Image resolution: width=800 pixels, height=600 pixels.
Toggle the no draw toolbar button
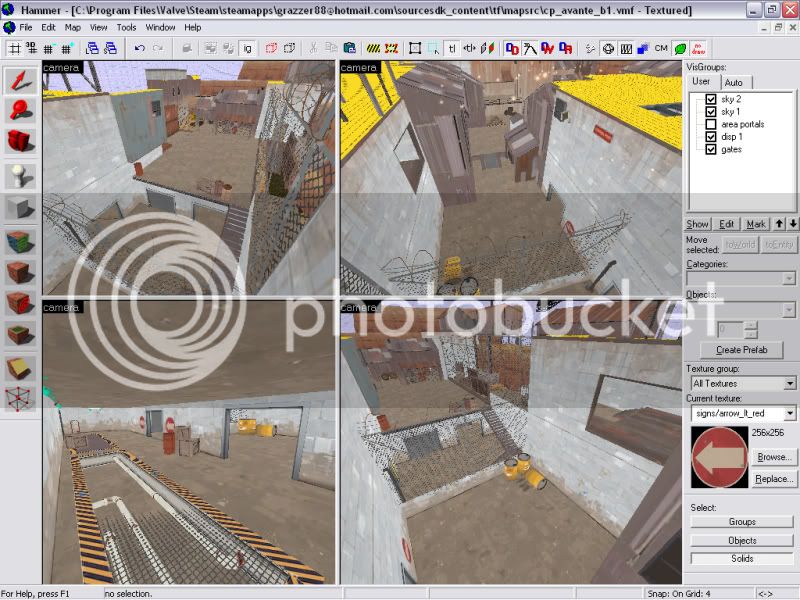(698, 48)
